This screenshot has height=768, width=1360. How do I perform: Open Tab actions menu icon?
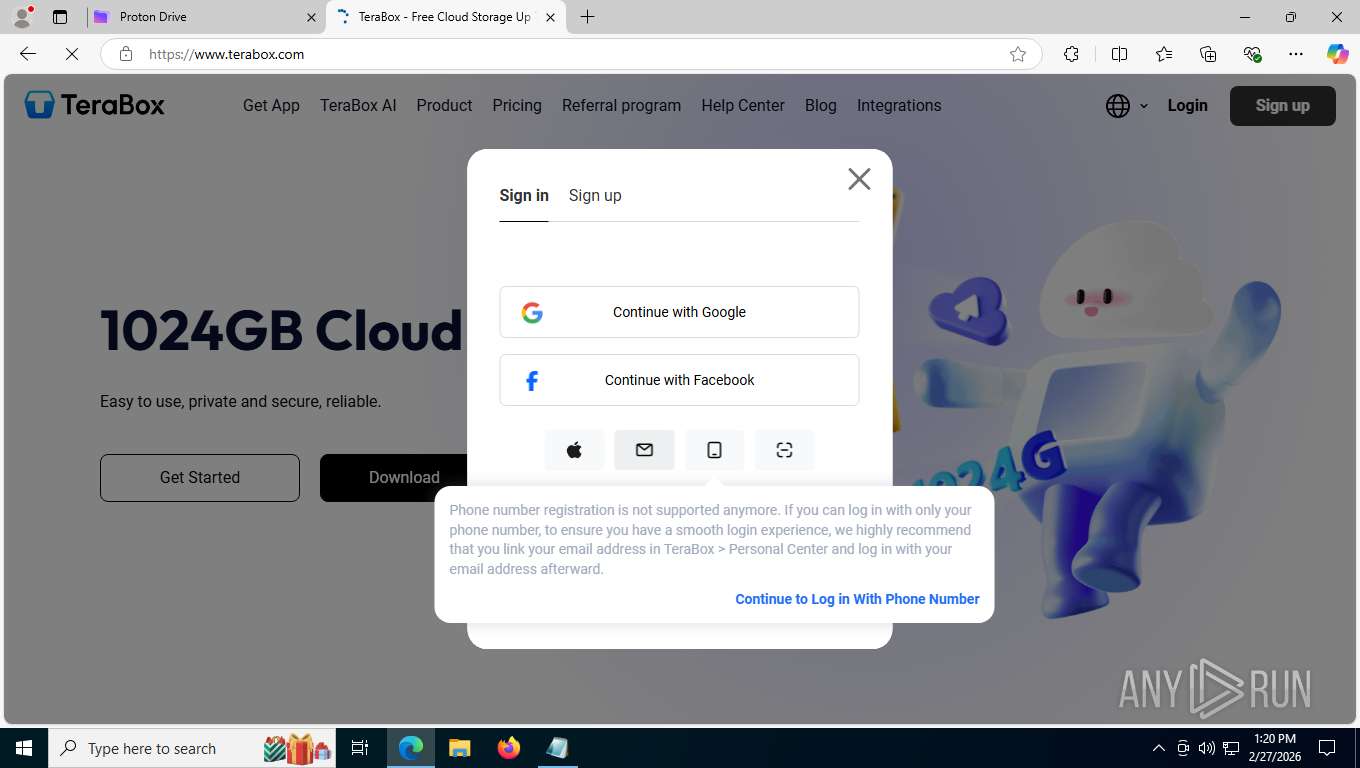(60, 17)
